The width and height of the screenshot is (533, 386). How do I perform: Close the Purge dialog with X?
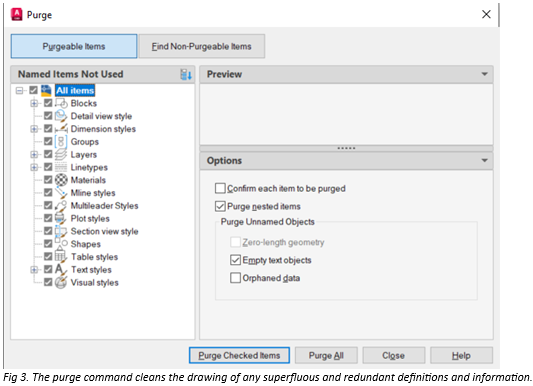[x=486, y=14]
